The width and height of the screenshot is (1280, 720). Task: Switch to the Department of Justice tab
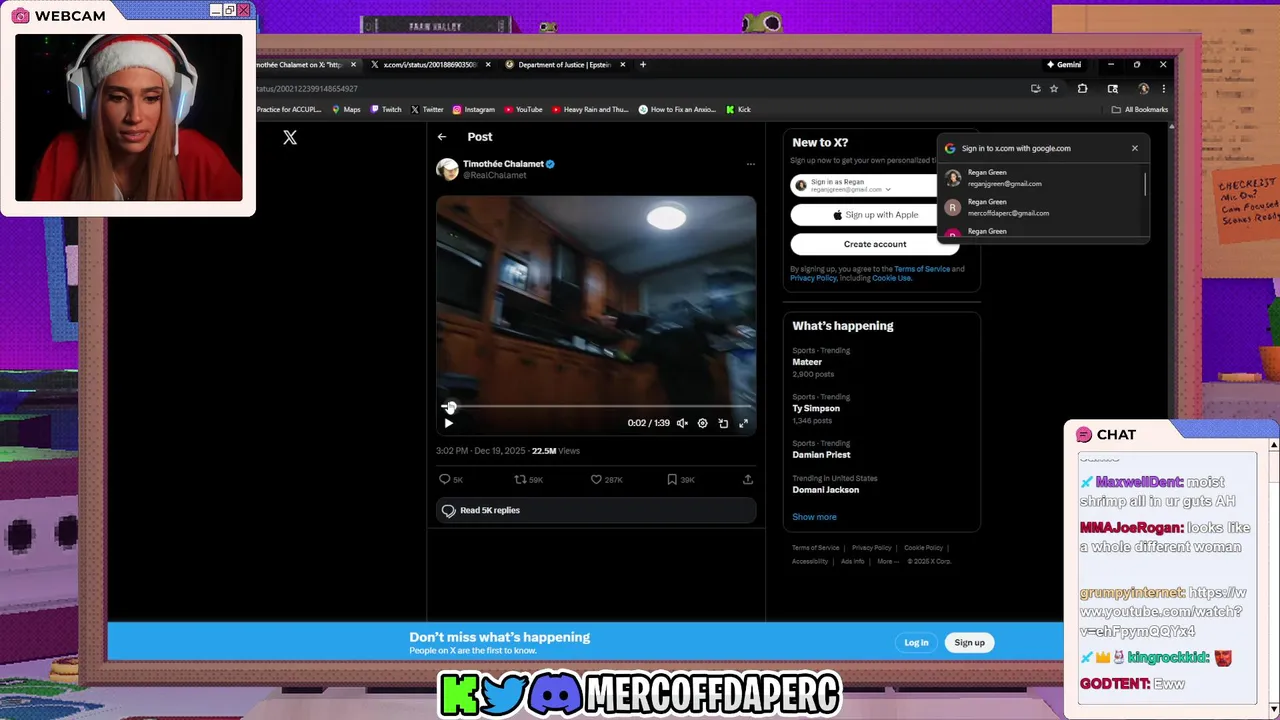[x=564, y=65]
